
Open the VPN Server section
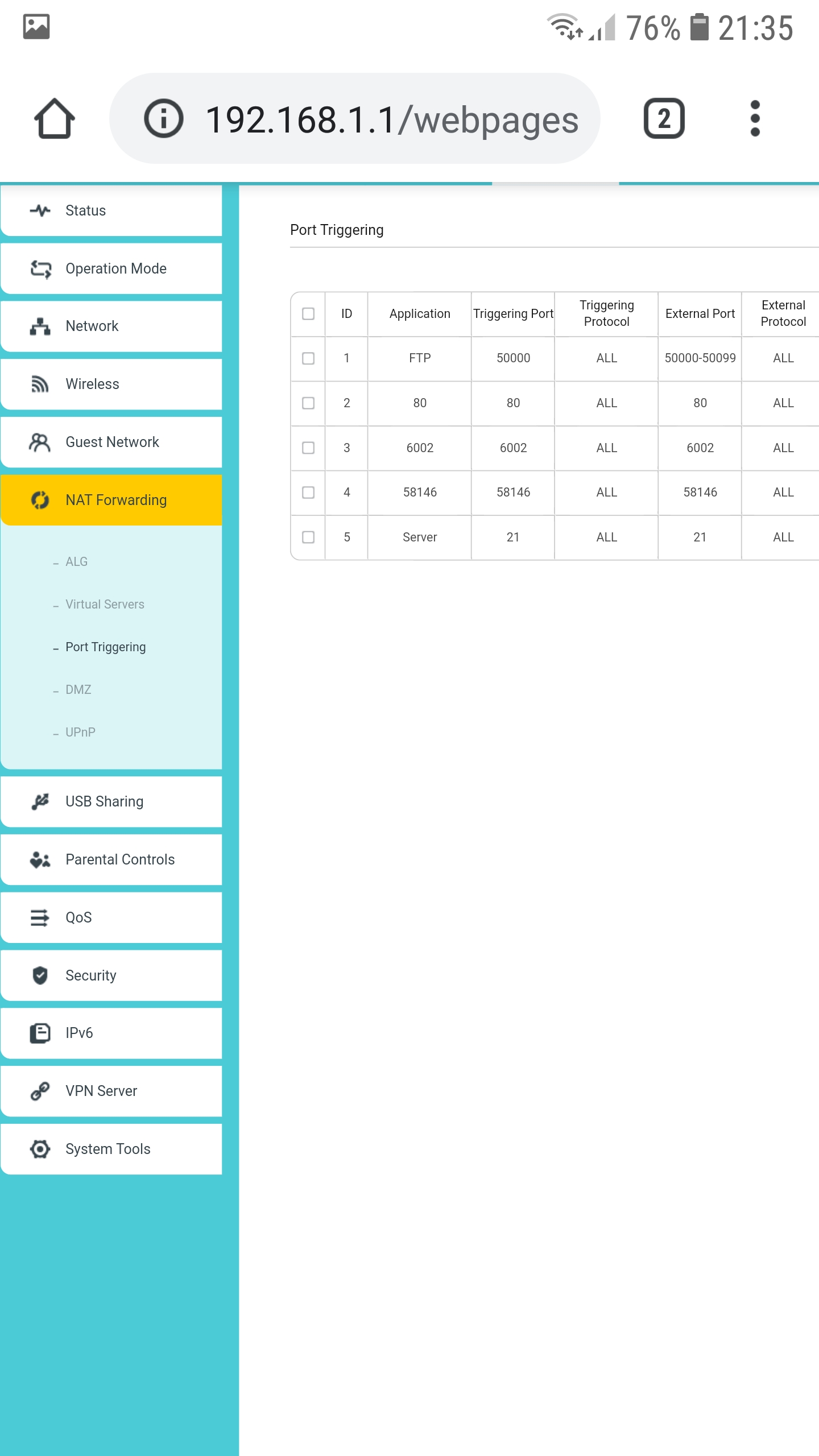pos(111,1091)
